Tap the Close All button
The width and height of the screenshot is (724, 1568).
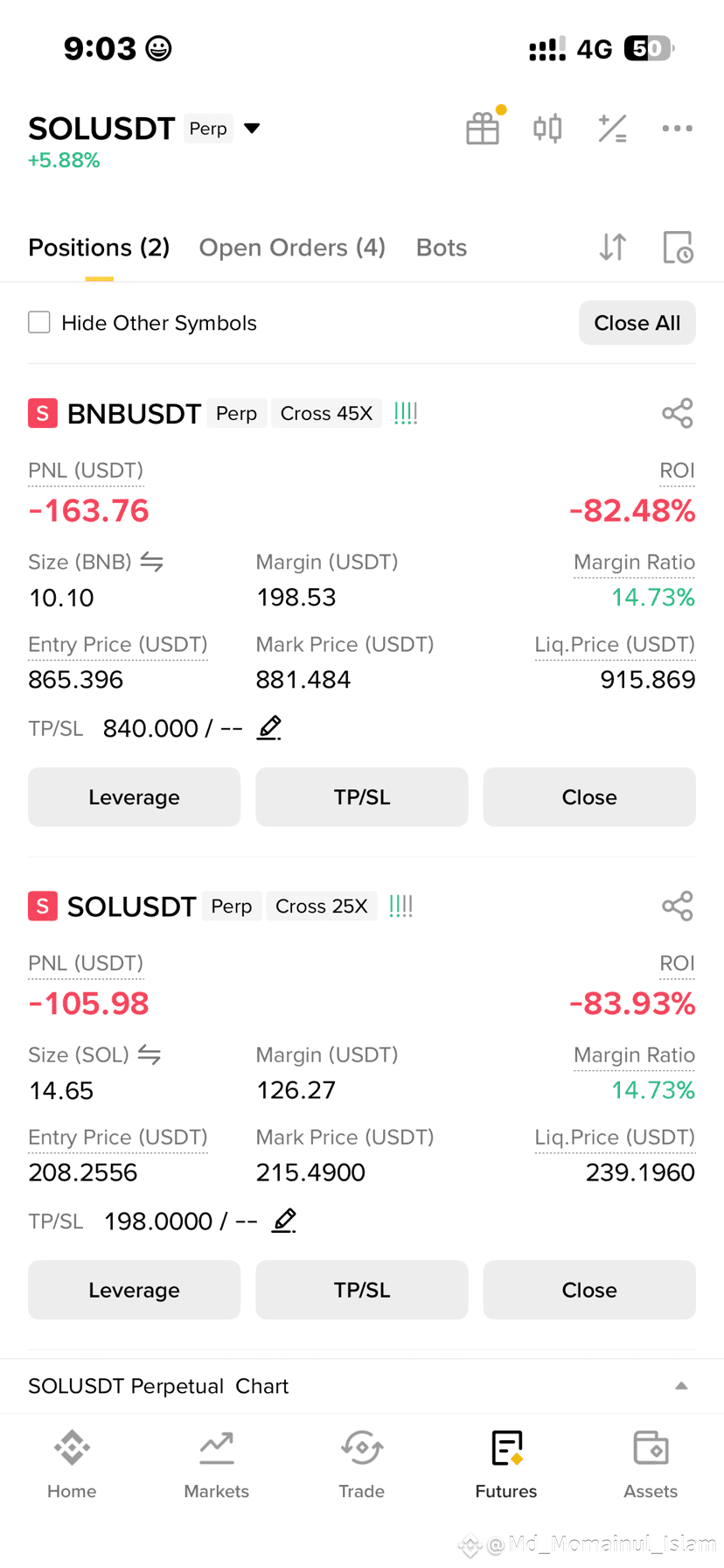tap(637, 323)
